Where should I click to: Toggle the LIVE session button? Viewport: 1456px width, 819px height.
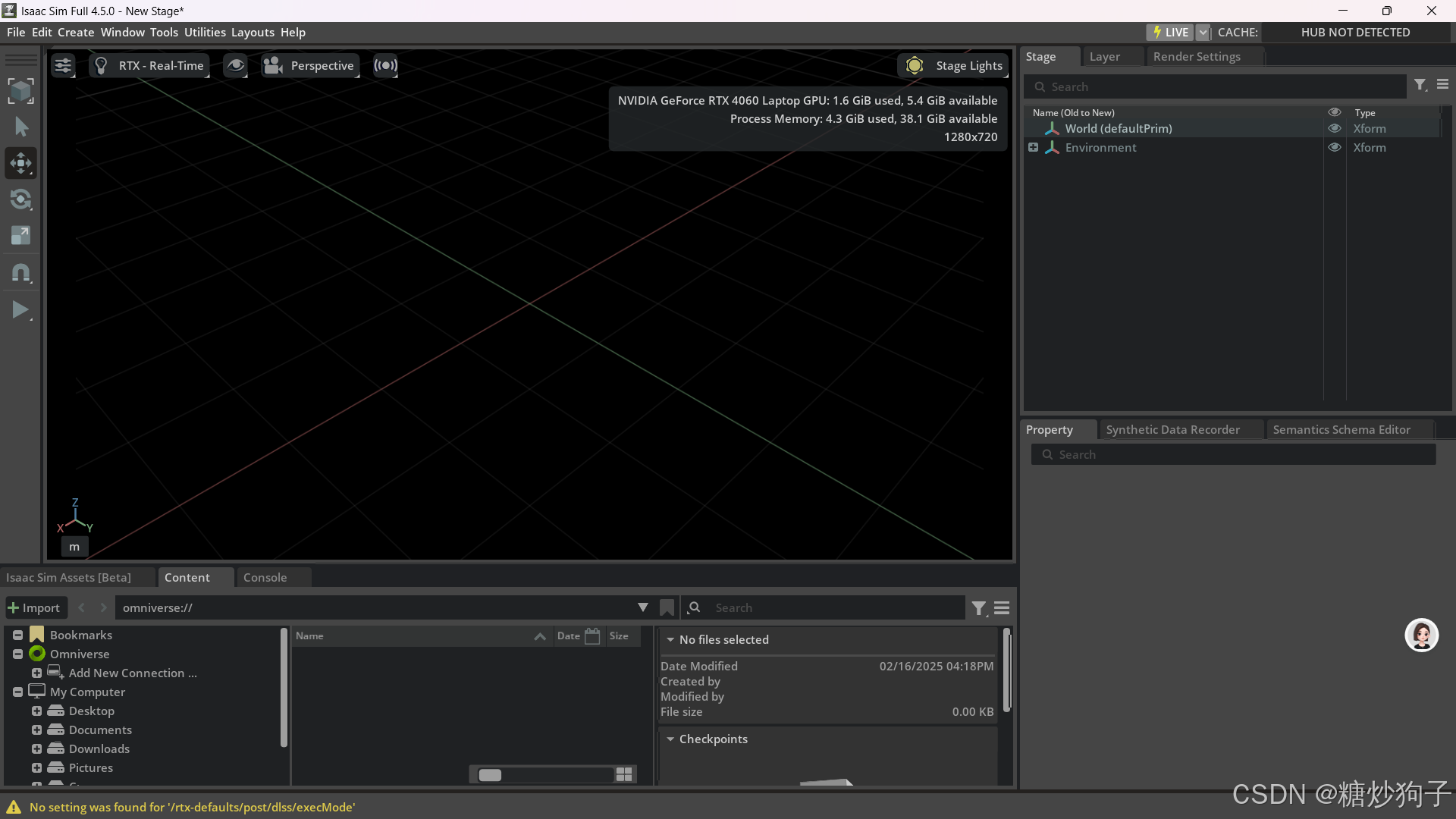[1170, 32]
